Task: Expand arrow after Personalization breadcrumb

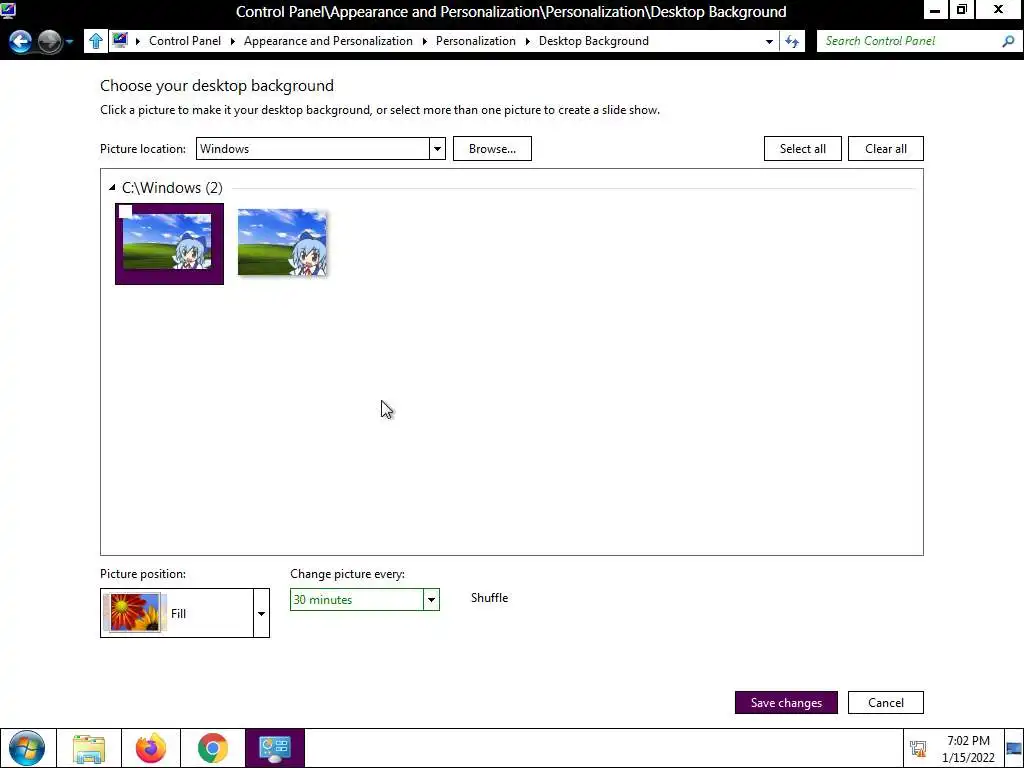Action: coord(528,41)
